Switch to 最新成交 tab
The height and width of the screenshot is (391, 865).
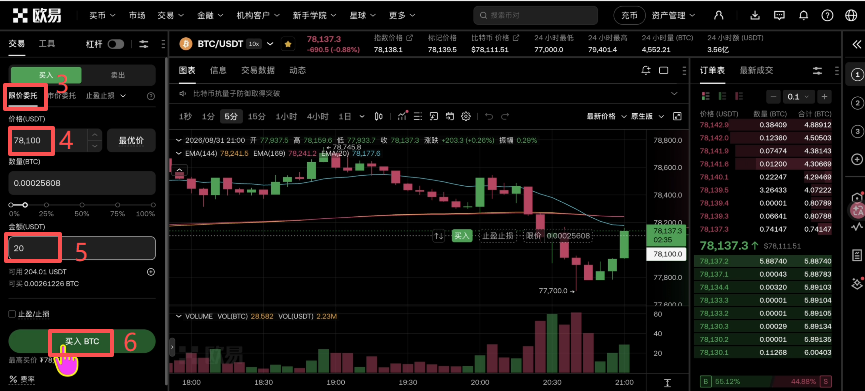(756, 70)
